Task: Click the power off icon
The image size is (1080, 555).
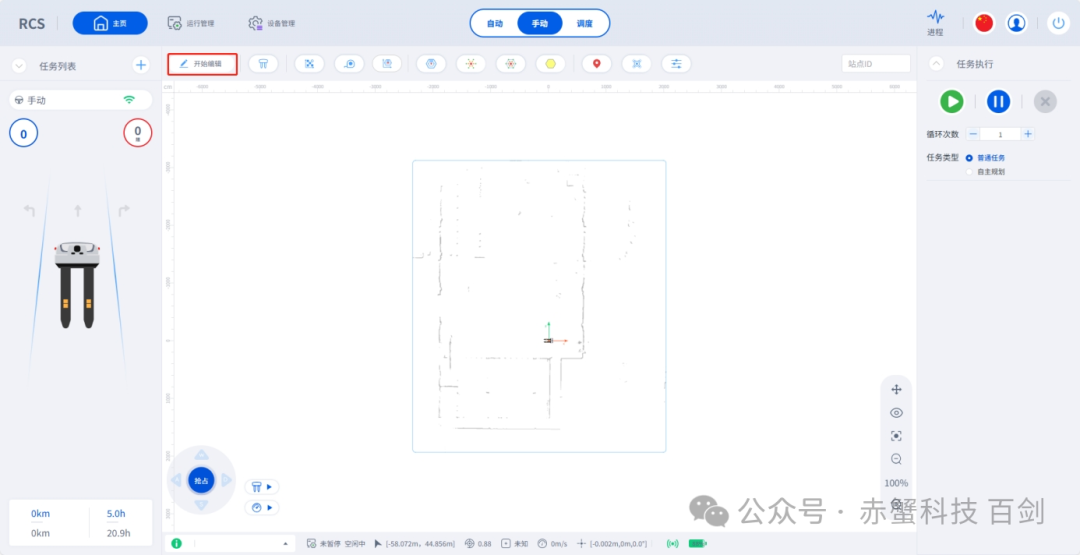Action: [1059, 23]
